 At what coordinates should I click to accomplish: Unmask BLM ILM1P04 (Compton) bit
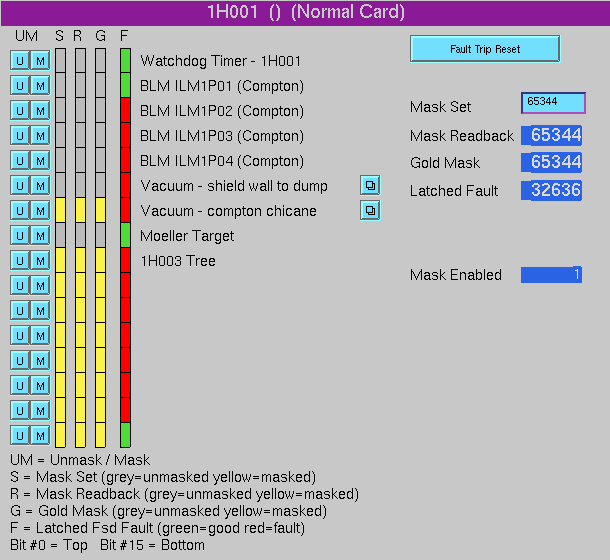(x=20, y=160)
